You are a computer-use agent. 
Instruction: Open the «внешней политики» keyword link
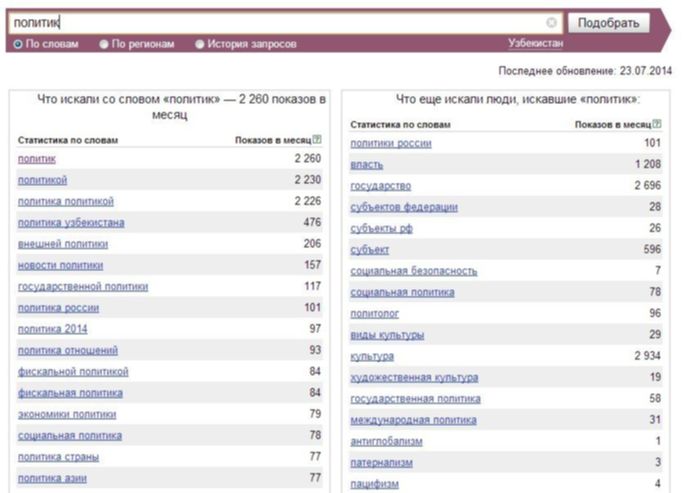pos(63,244)
